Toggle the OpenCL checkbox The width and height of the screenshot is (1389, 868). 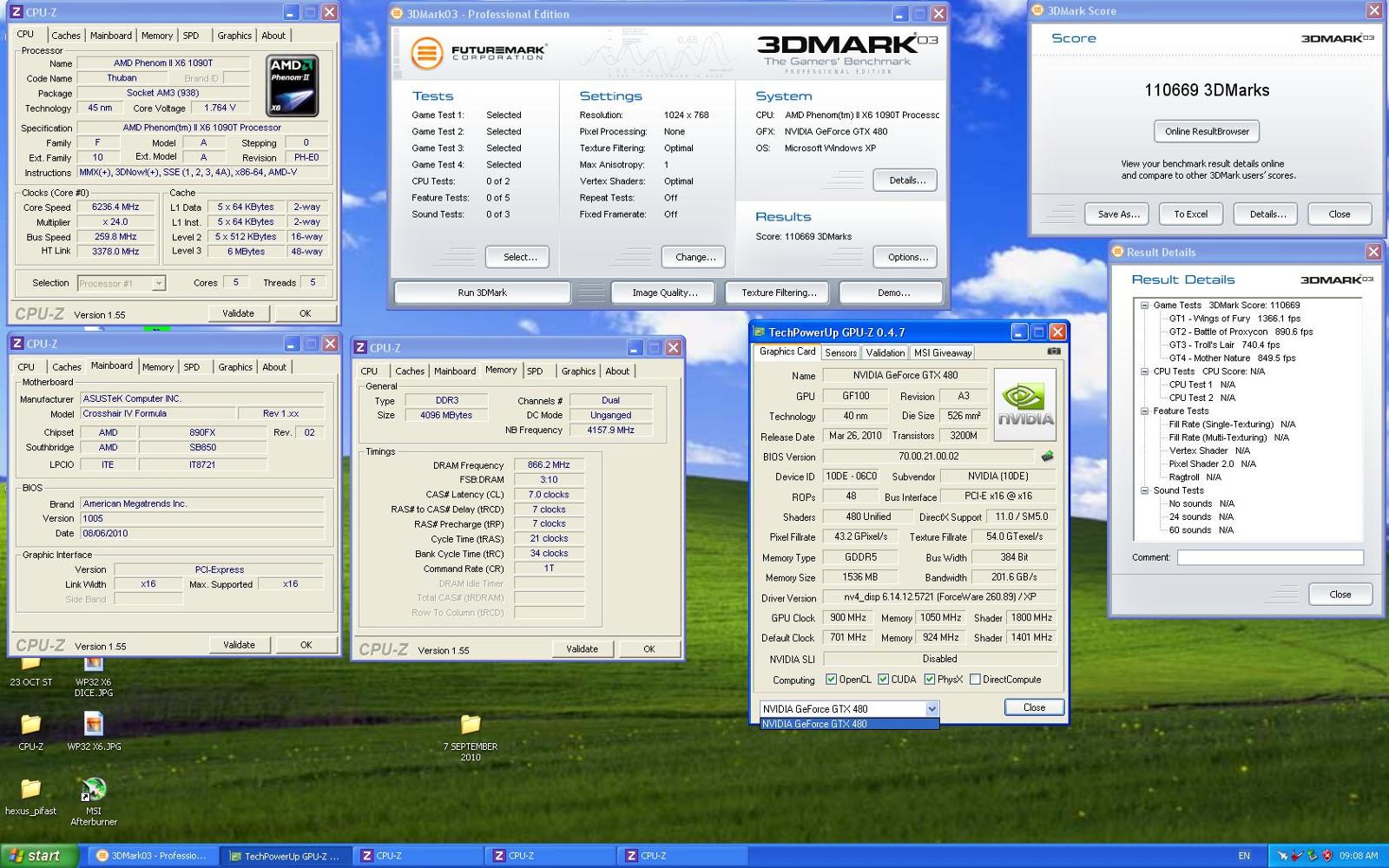pyautogui.click(x=831, y=680)
